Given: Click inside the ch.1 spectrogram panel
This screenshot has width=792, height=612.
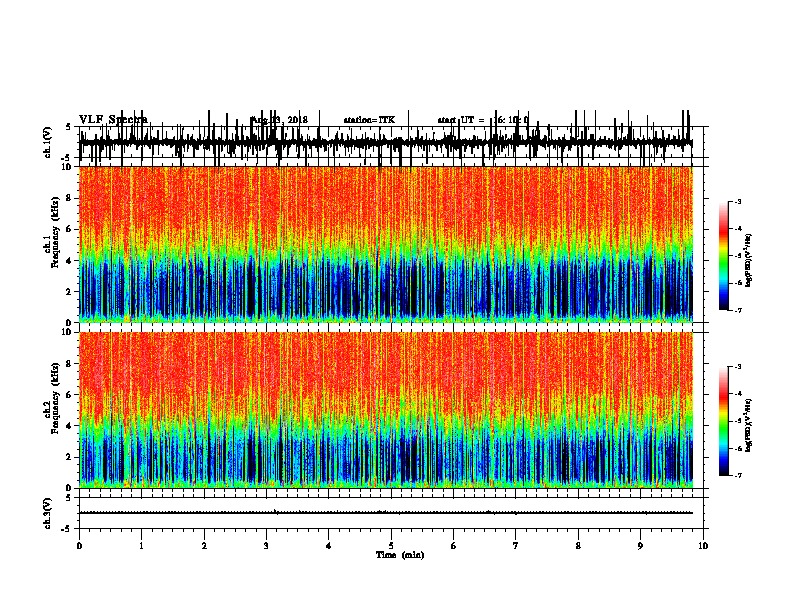Looking at the screenshot, I should coord(386,244).
